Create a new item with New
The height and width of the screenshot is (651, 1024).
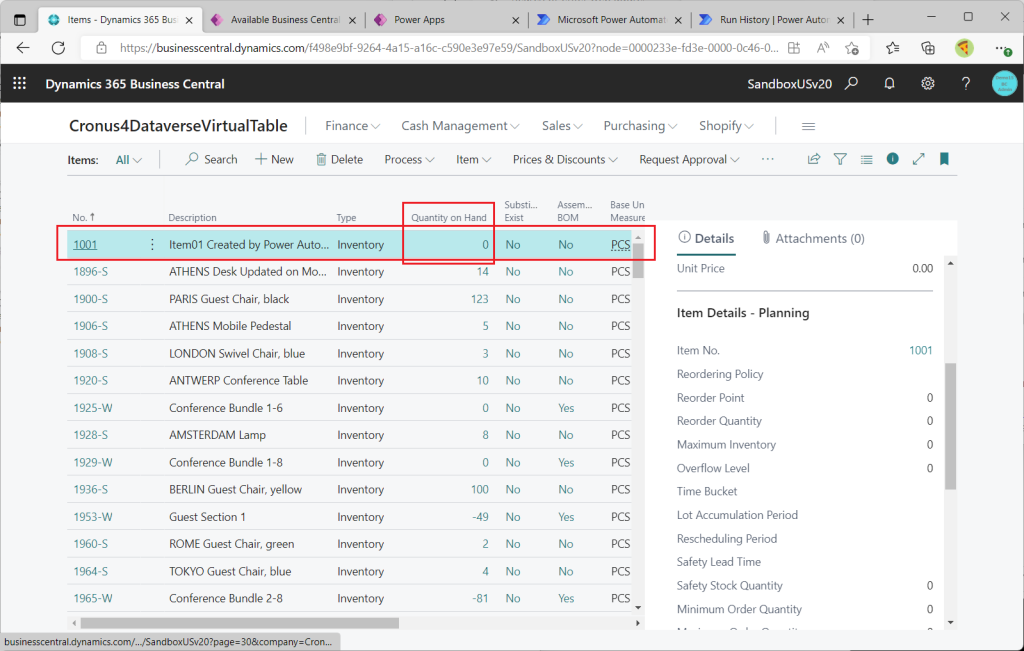274,159
